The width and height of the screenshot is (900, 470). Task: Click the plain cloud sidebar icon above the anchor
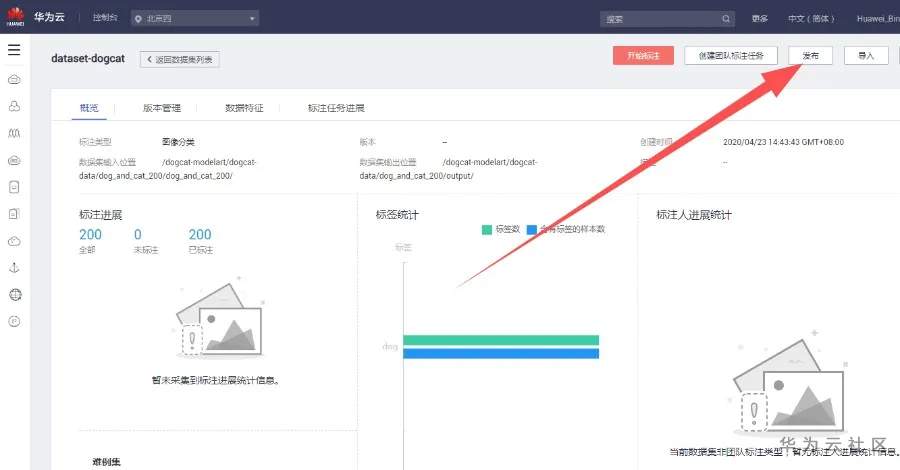coord(14,241)
